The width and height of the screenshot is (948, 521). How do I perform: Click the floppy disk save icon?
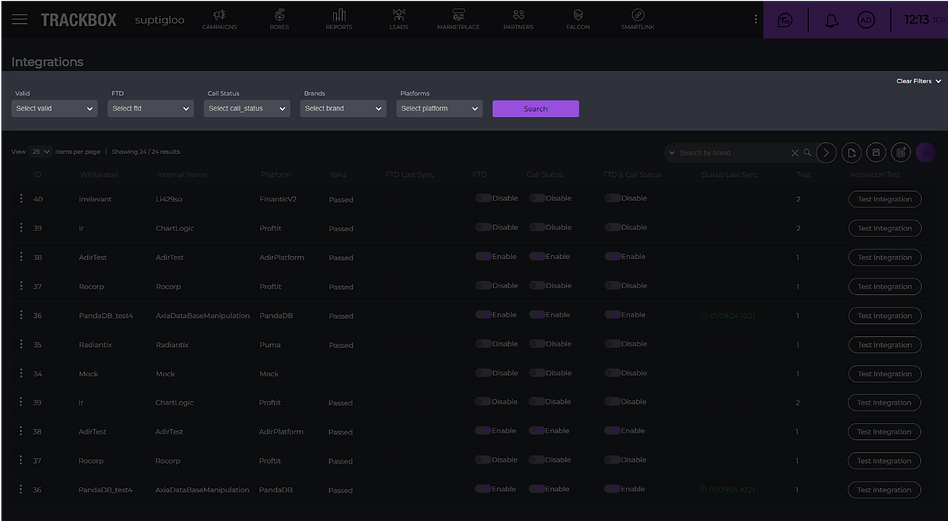[x=876, y=153]
